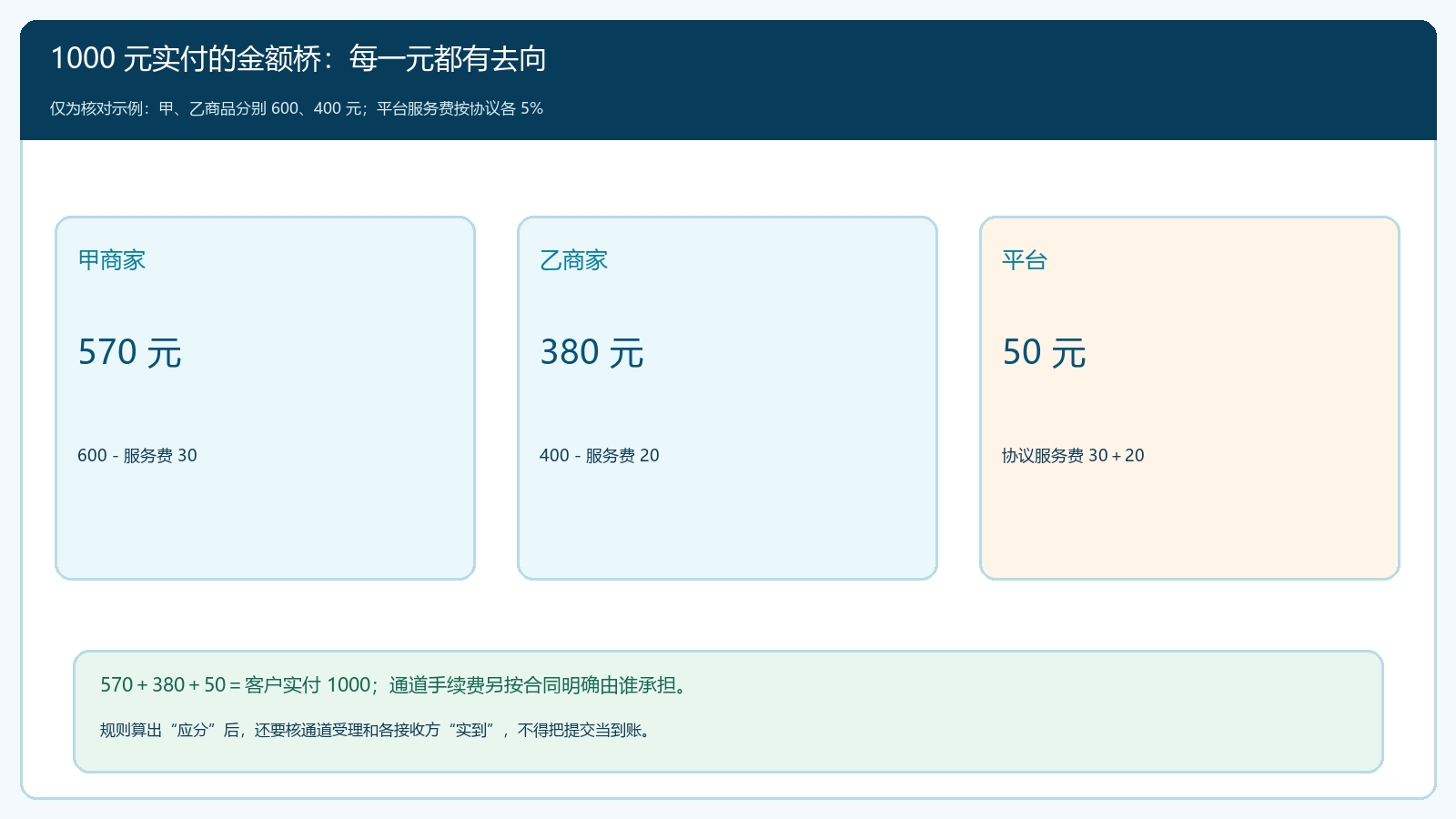This screenshot has height=819, width=1456.
Task: Select the "380 元" amount
Action: [x=592, y=352]
